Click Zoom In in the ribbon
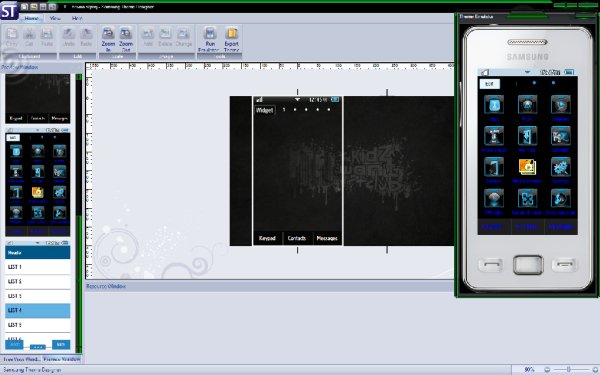 pyautogui.click(x=108, y=39)
